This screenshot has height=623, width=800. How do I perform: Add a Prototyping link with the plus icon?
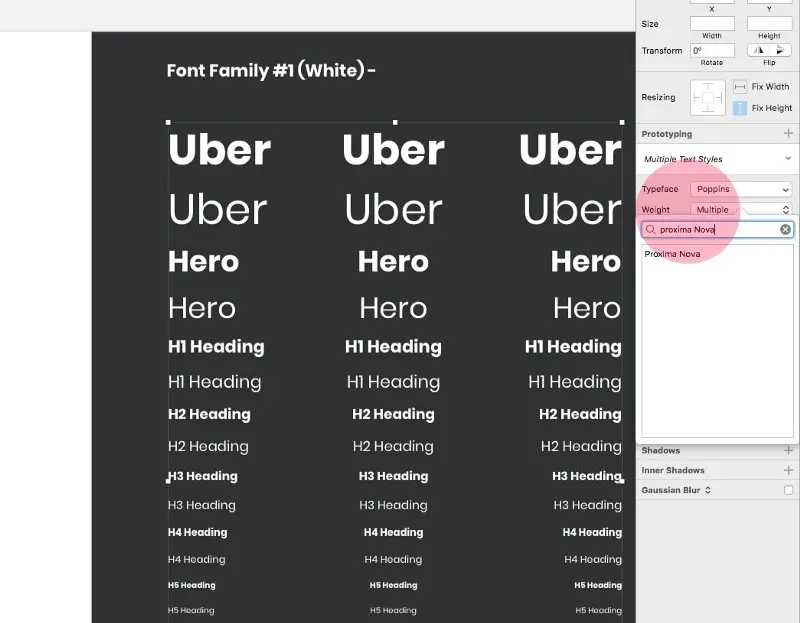click(788, 134)
